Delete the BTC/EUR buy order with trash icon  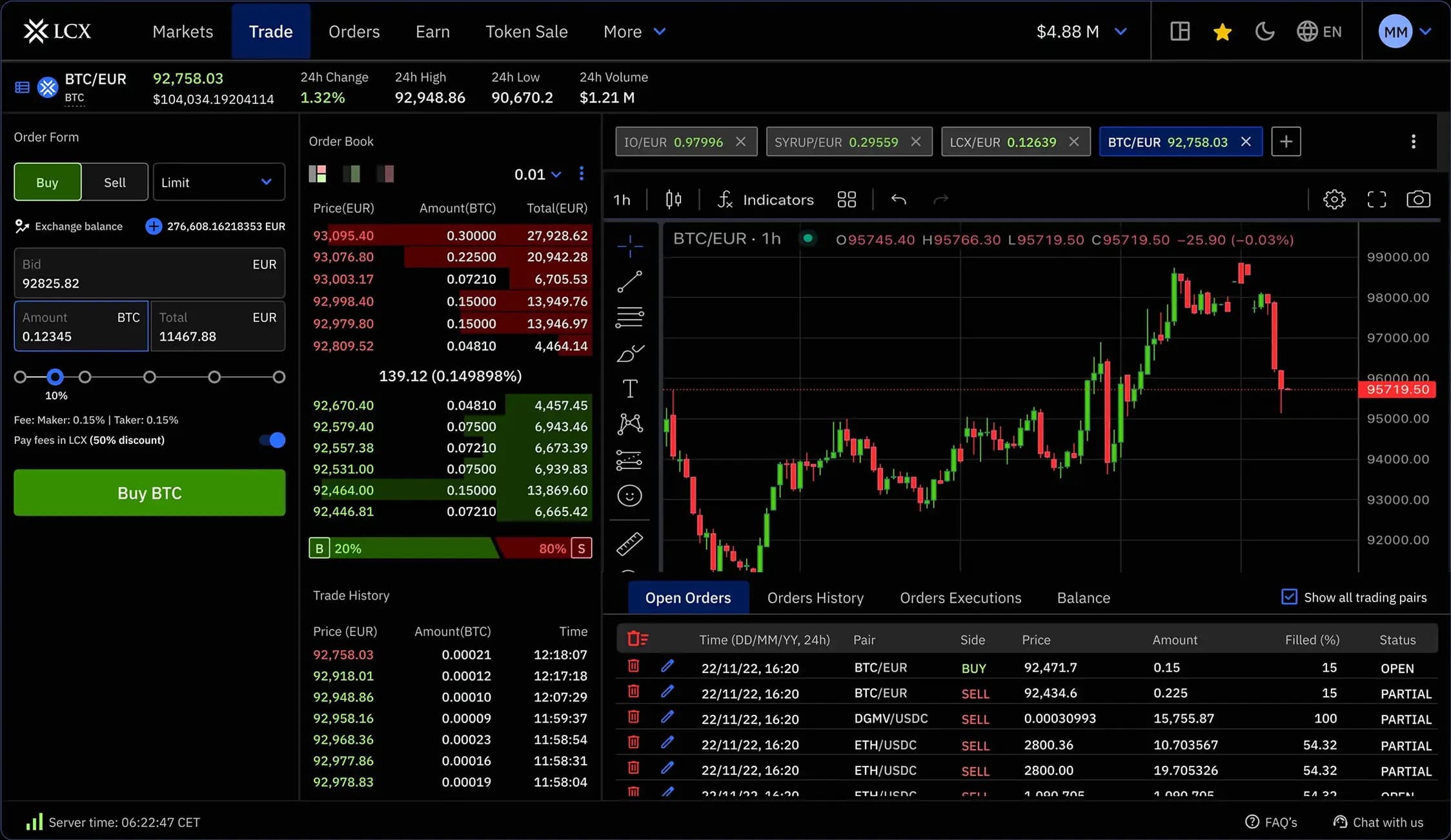point(633,666)
